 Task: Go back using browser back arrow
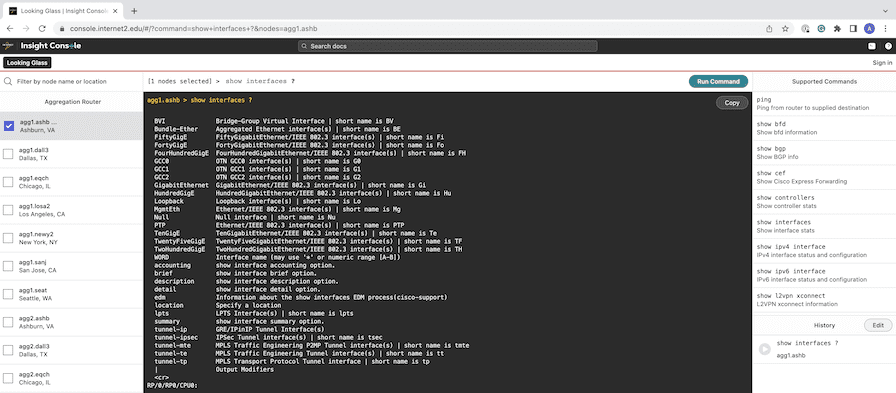[x=10, y=28]
